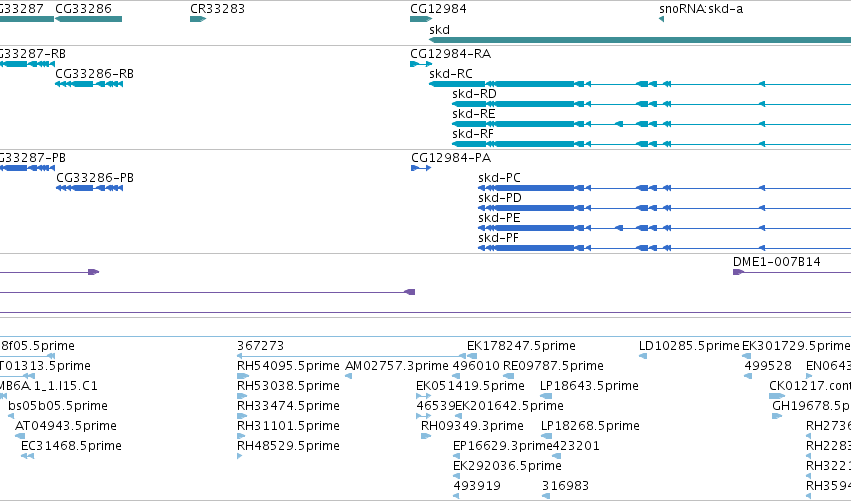
Task: Select the RE09787.5prime EST label
Action: pos(553,366)
